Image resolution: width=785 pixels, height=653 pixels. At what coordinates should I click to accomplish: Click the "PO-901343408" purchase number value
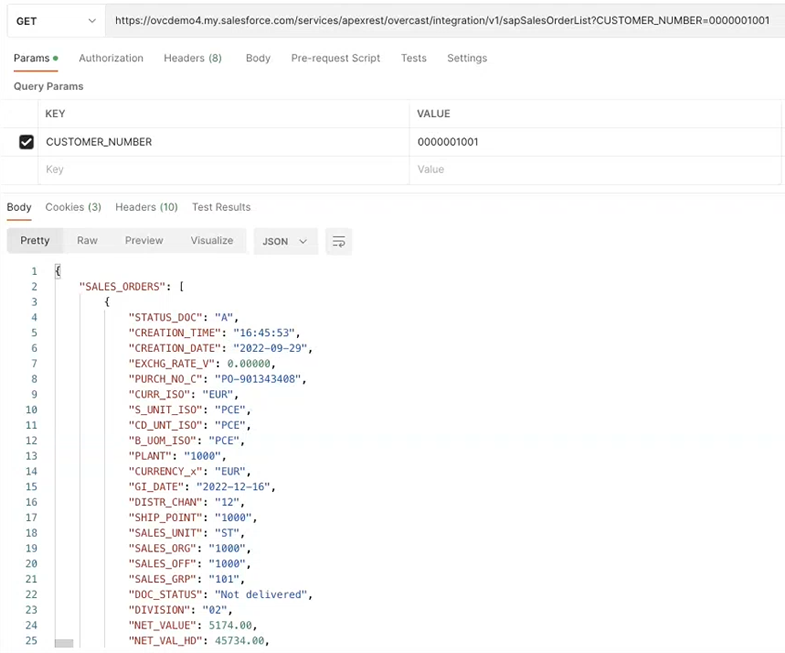click(x=258, y=379)
